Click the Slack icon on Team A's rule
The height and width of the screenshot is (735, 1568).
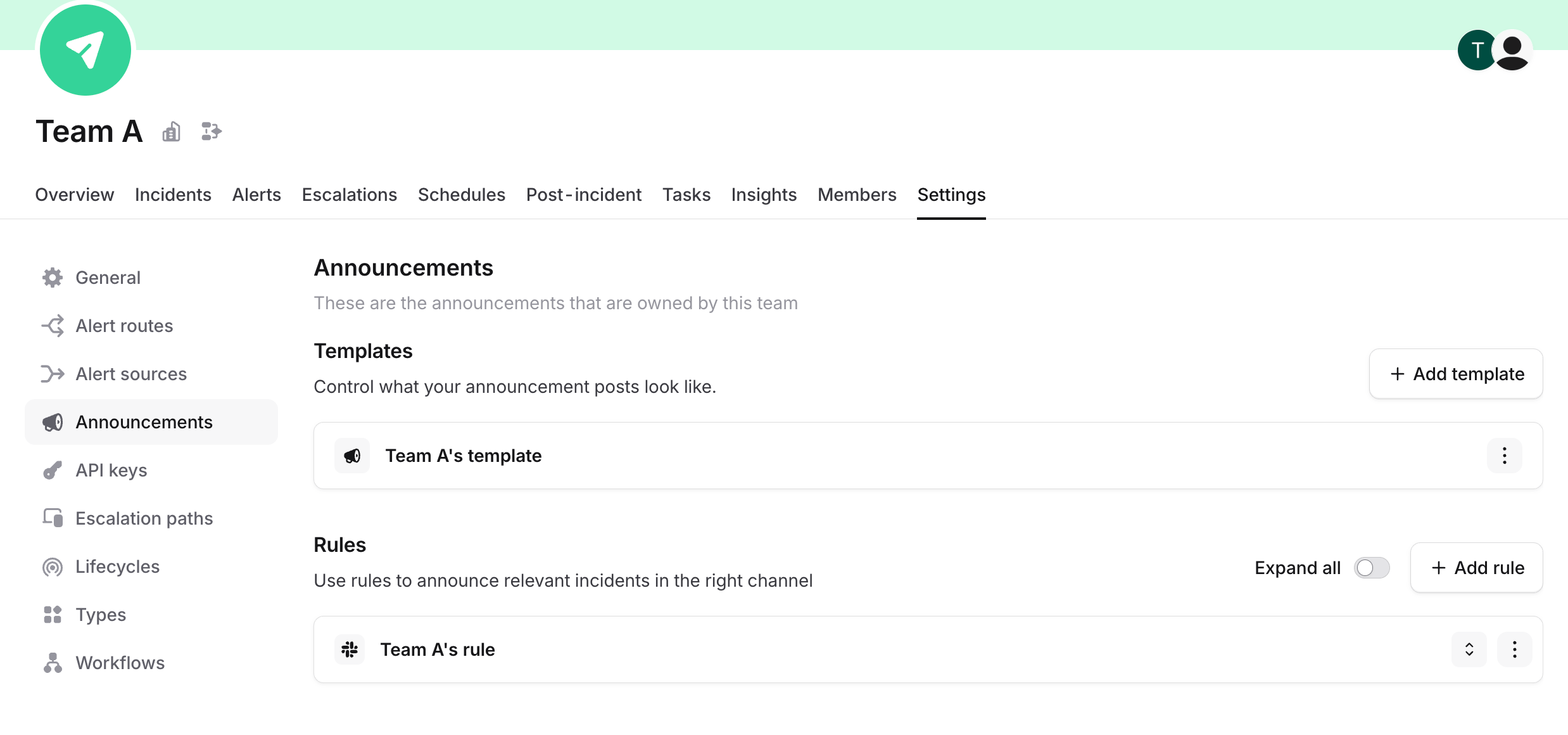(350, 649)
